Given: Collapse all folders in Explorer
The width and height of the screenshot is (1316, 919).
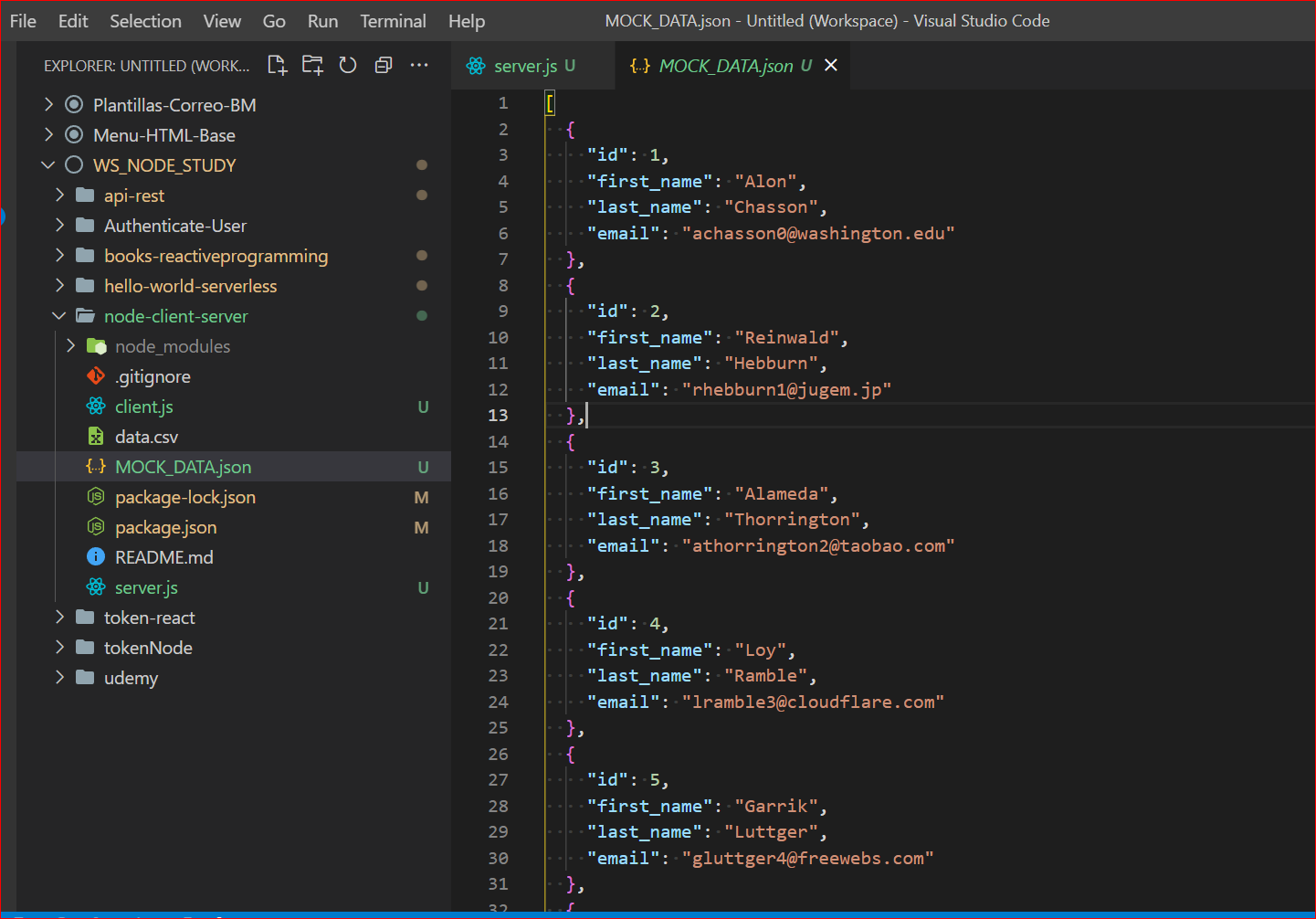Looking at the screenshot, I should point(384,65).
